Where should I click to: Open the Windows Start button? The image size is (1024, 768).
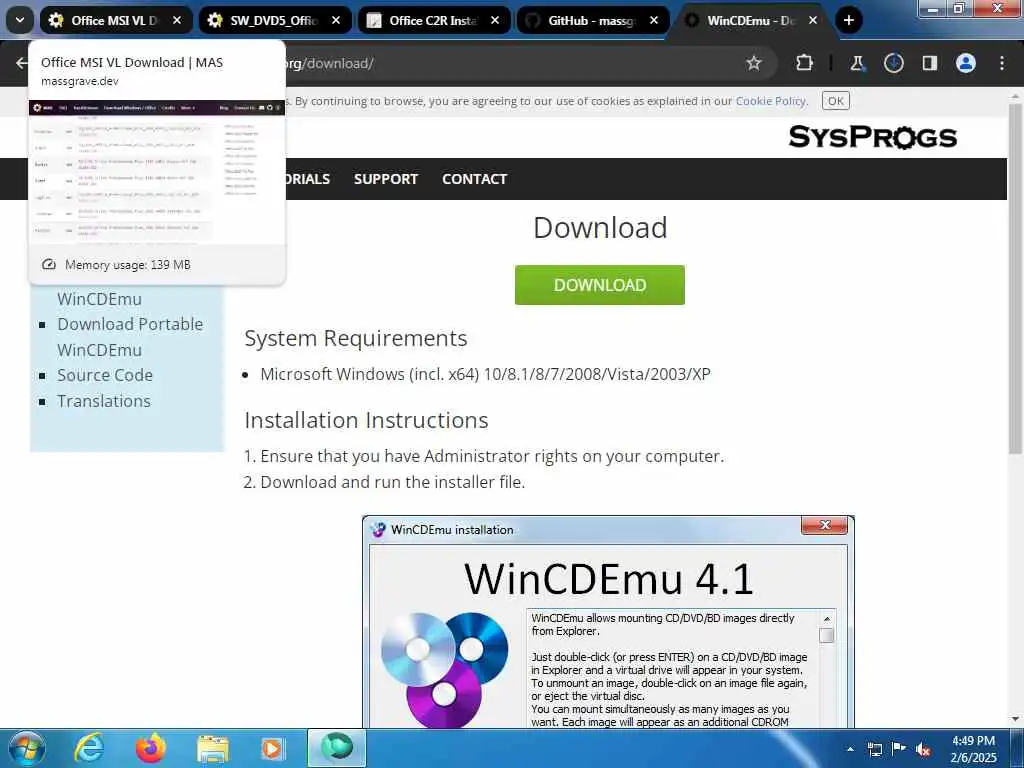click(x=25, y=748)
